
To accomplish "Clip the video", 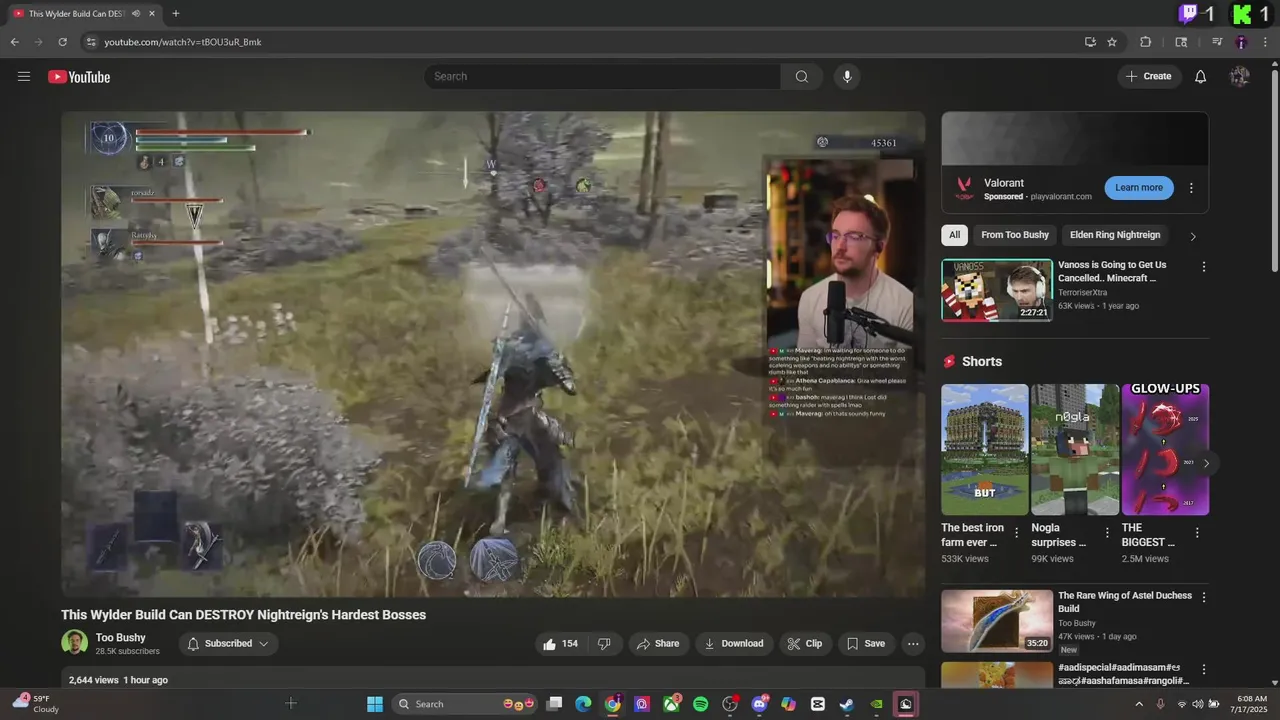I will click(805, 644).
